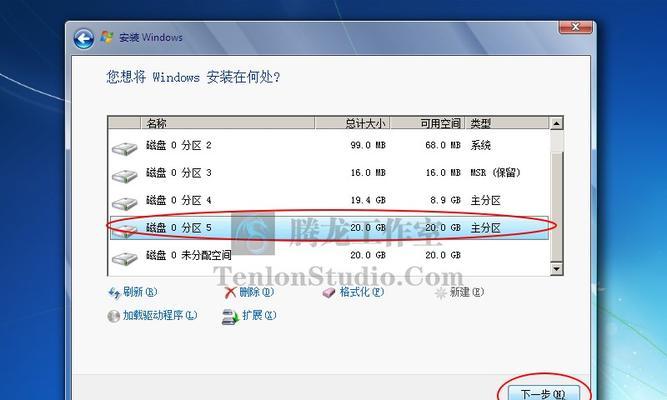Click the drive icon for 磁盘 0 分区 4
Image resolution: width=667 pixels, height=400 pixels.
[125, 203]
